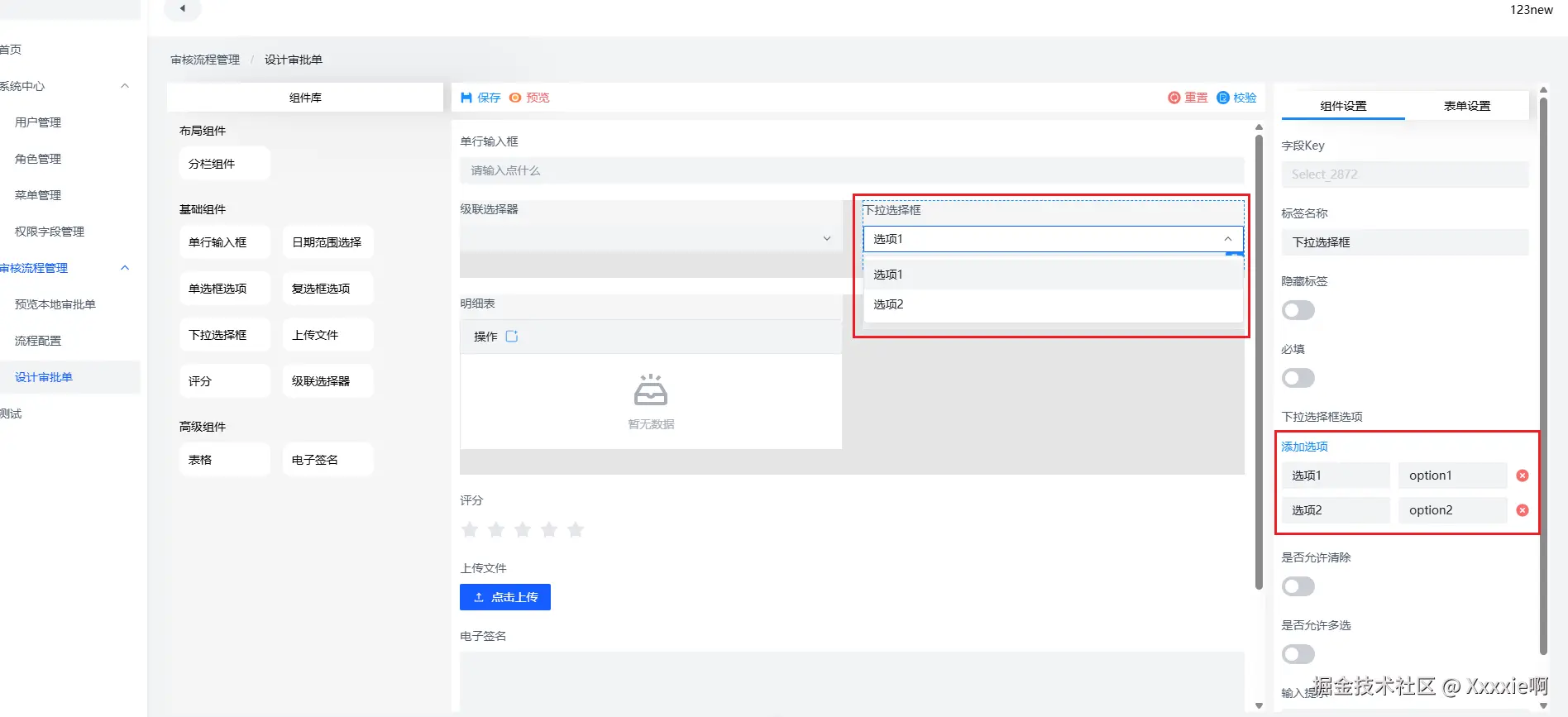The height and width of the screenshot is (717, 1568).
Task: Open 权限字段管理 in the sidebar
Action: tap(50, 232)
